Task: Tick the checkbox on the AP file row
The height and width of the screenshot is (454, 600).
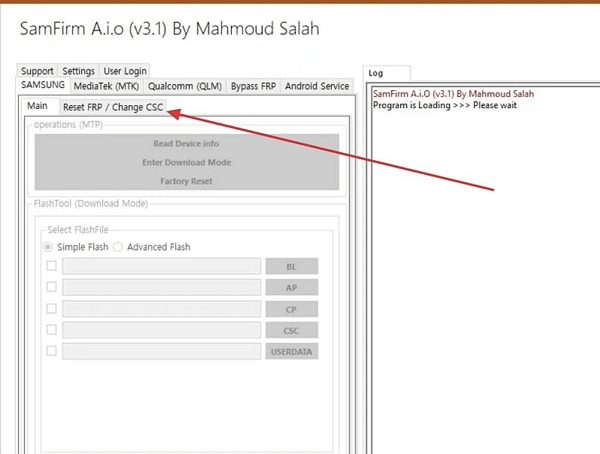Action: click(52, 287)
